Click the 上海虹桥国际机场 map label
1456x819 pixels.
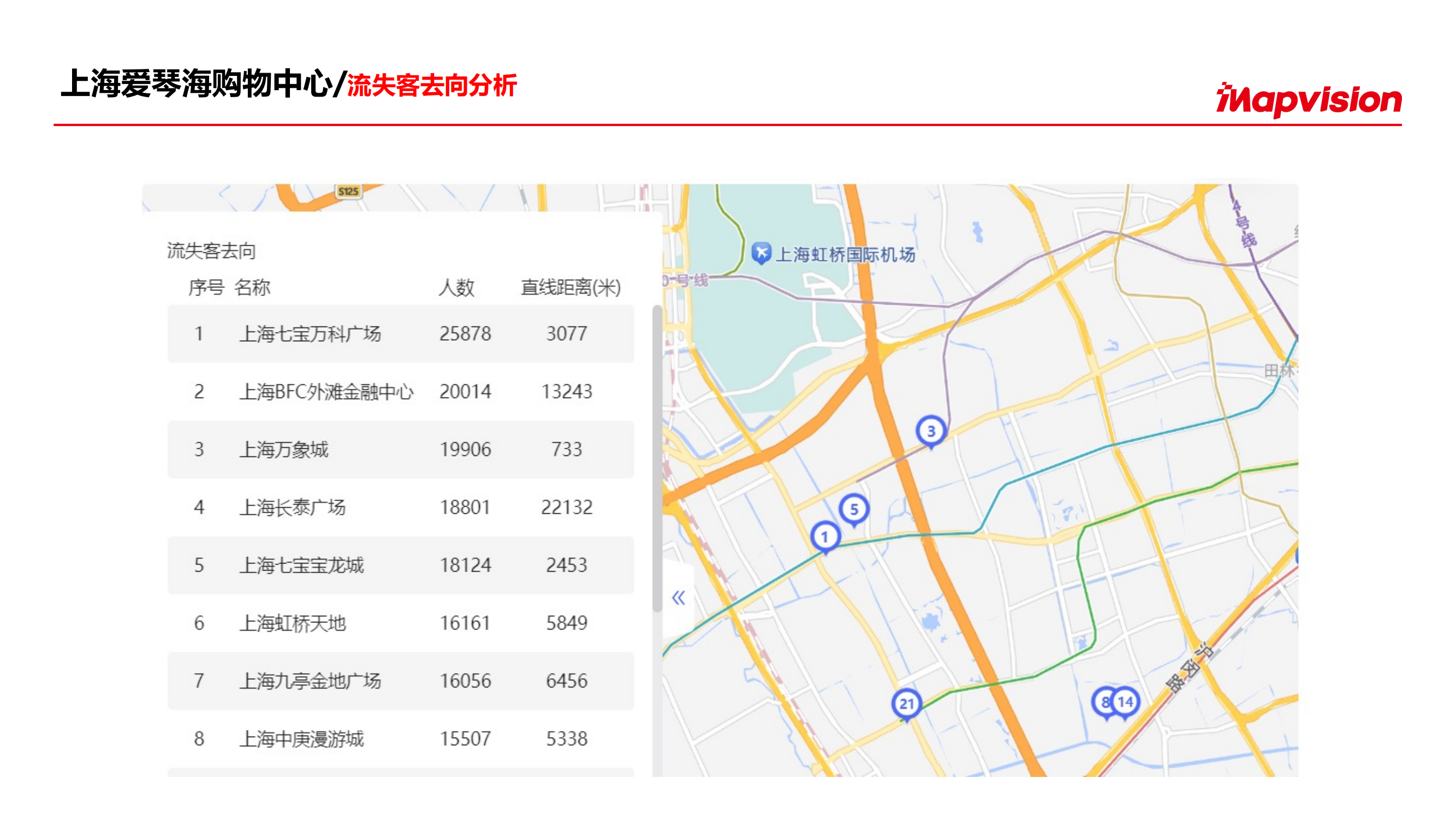pyautogui.click(x=845, y=254)
